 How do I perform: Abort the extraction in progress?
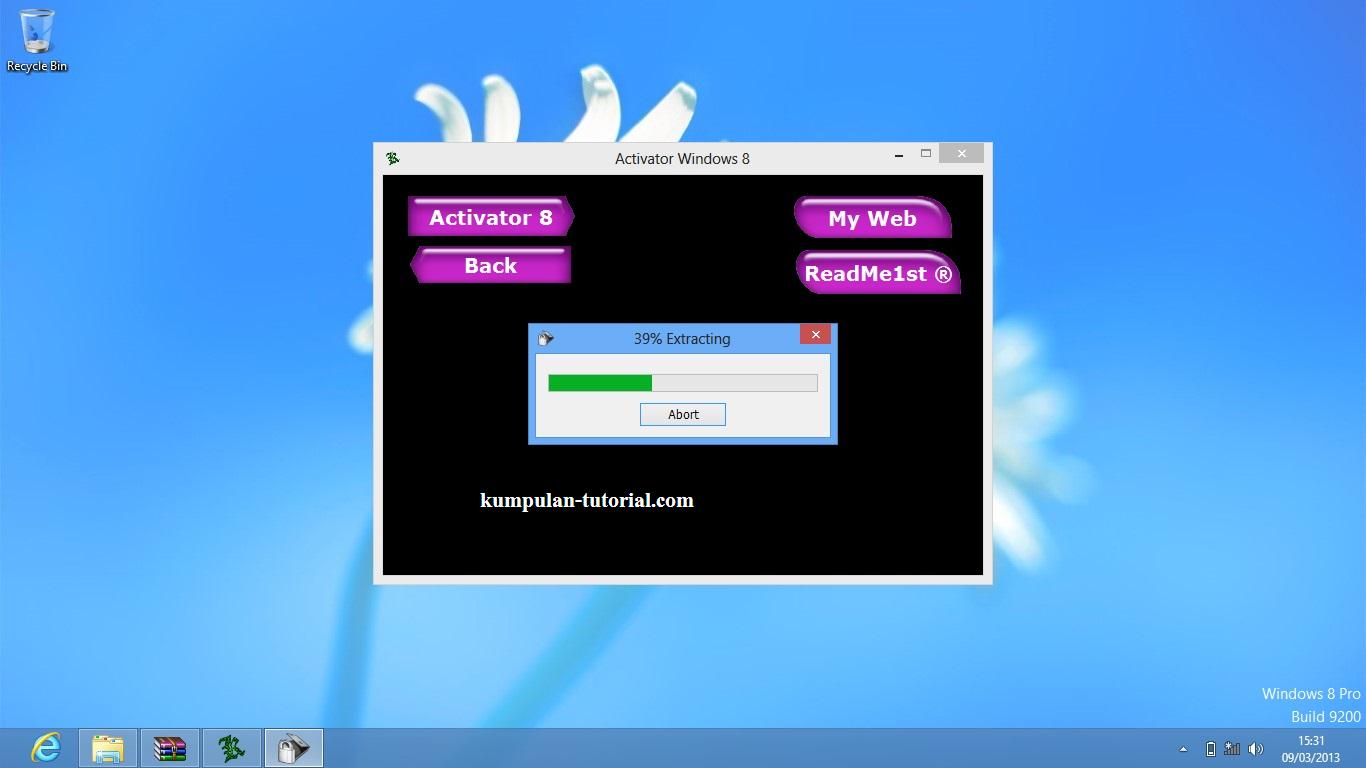click(x=683, y=414)
